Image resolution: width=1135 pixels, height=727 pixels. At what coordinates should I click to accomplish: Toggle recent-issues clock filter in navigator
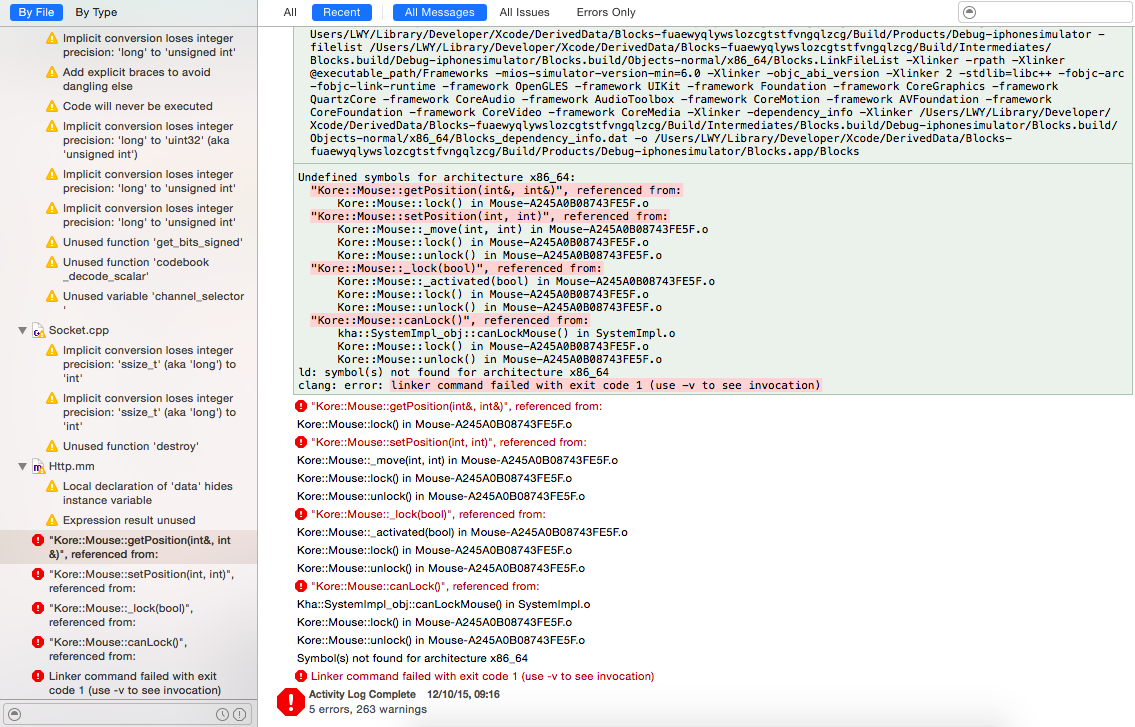pyautogui.click(x=223, y=715)
